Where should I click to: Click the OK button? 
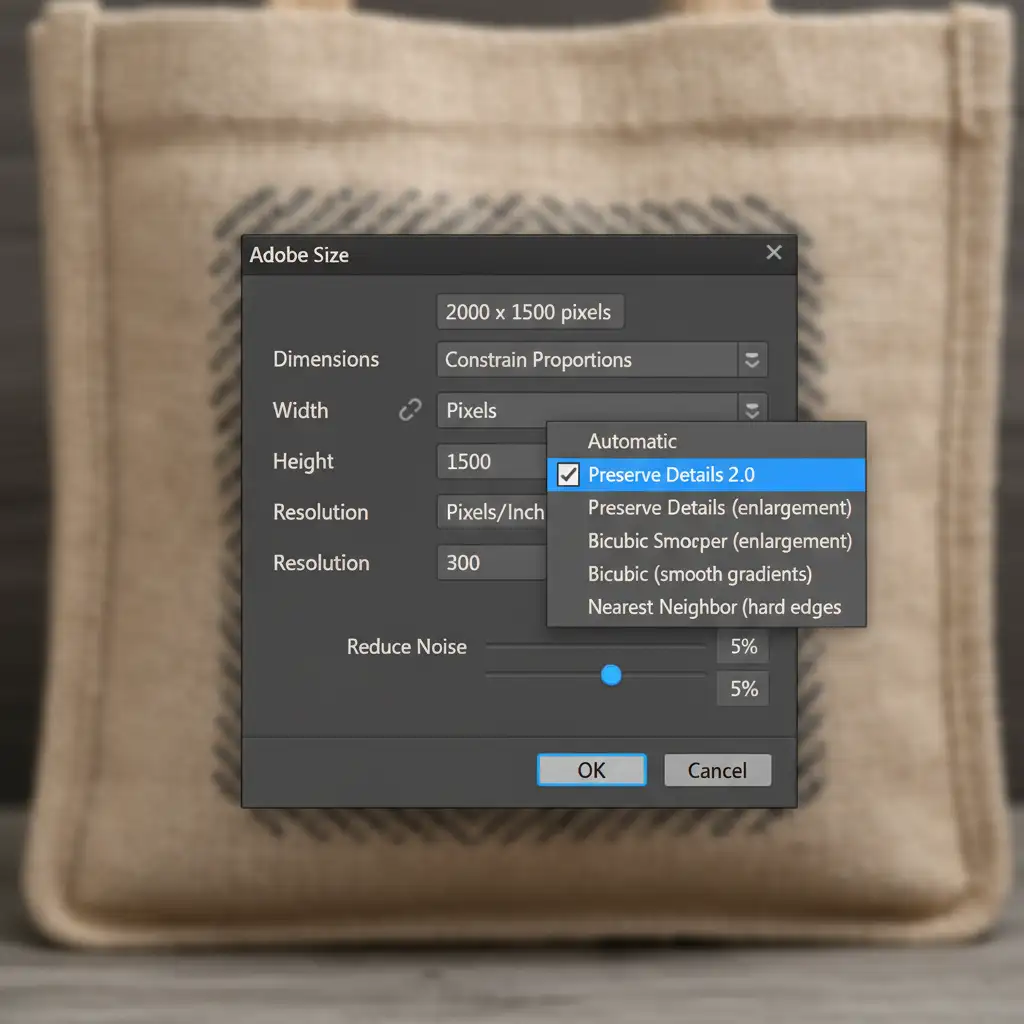click(x=591, y=770)
